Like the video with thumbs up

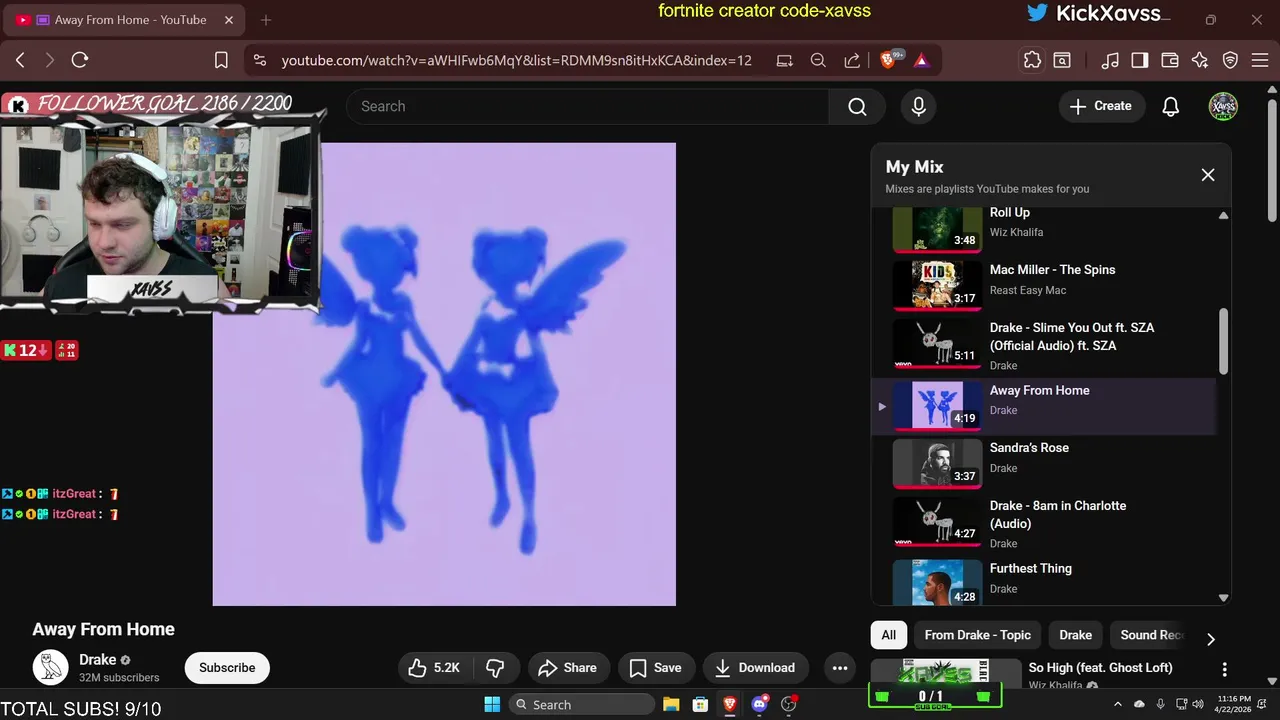coord(435,667)
